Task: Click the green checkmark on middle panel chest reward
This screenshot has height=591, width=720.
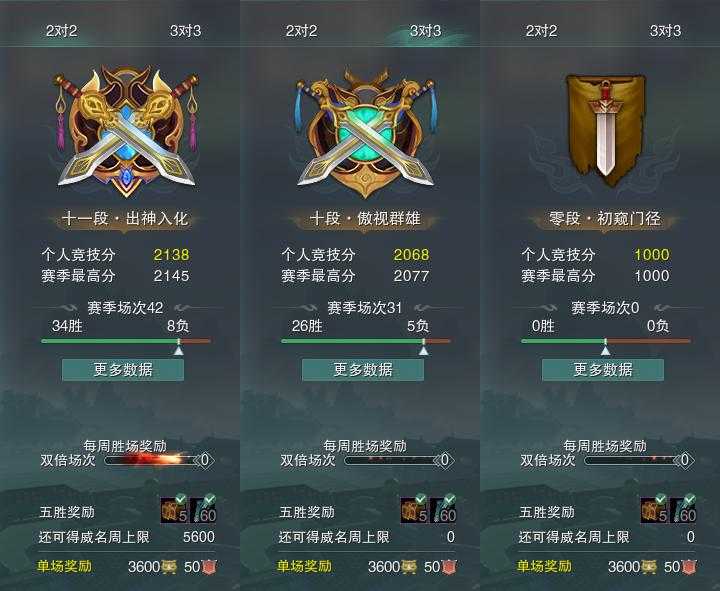Action: pyautogui.click(x=421, y=499)
